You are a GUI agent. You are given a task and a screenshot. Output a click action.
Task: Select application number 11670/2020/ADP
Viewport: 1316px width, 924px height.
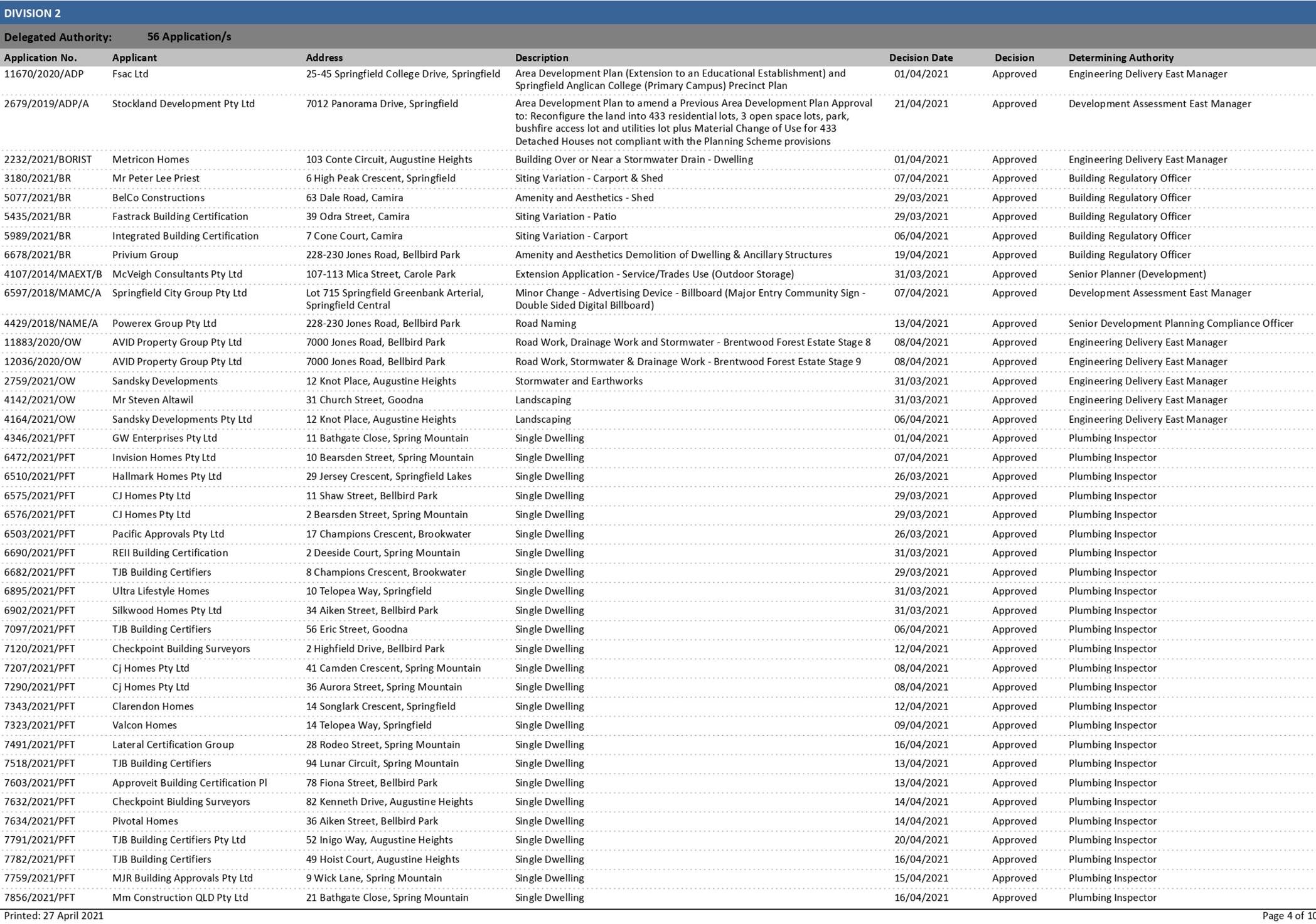(43, 74)
